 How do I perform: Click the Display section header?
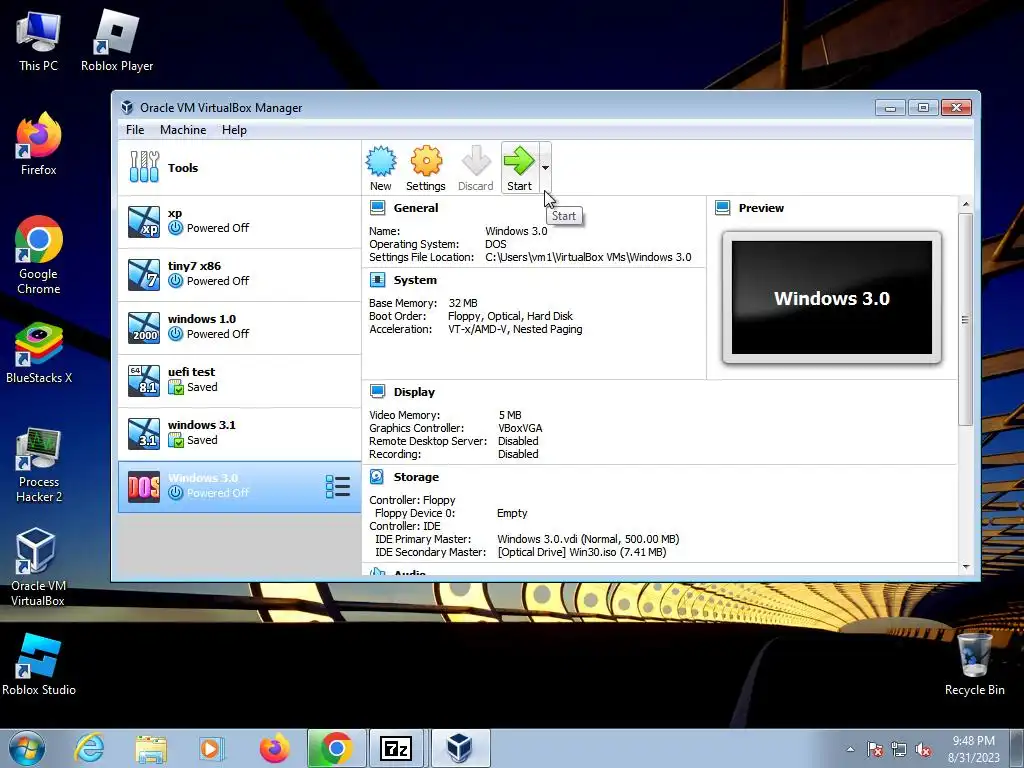pos(414,392)
